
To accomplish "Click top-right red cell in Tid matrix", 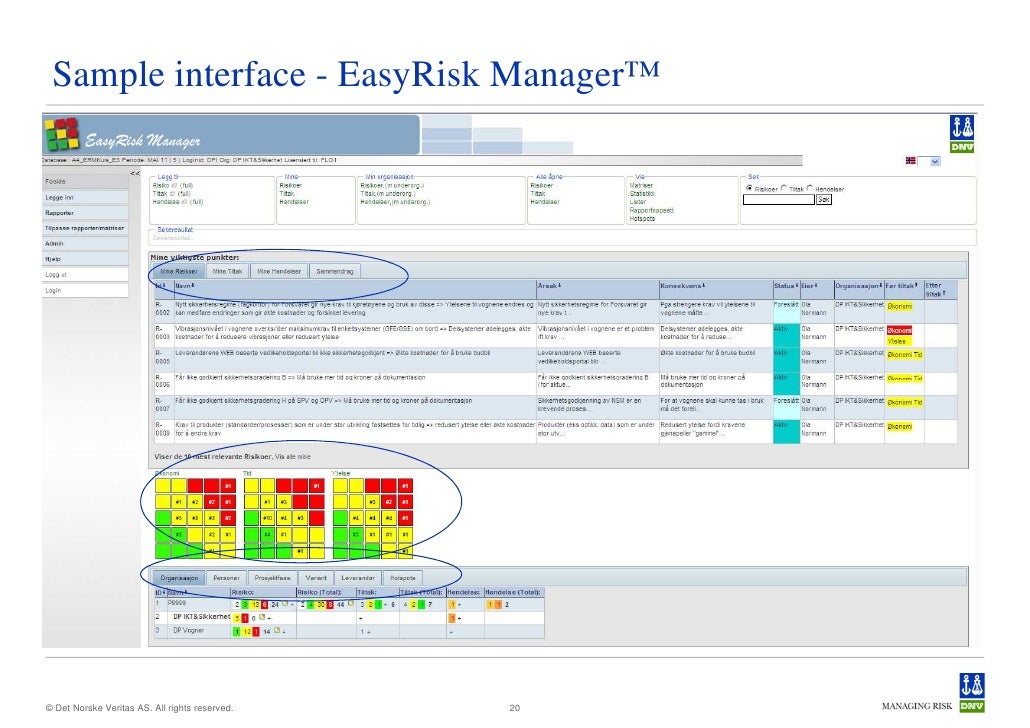I will 317,486.
